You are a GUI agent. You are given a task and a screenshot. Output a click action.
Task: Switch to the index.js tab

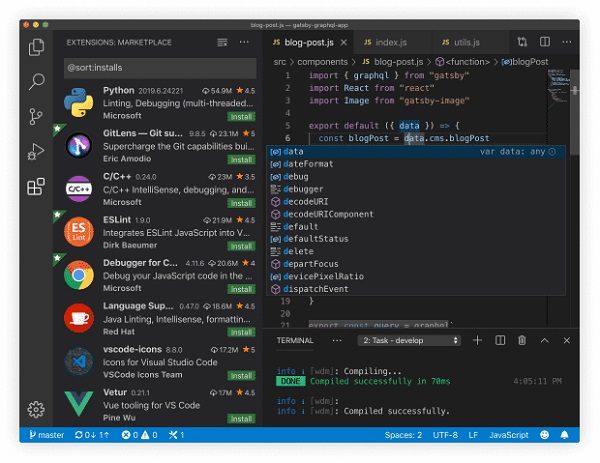385,43
